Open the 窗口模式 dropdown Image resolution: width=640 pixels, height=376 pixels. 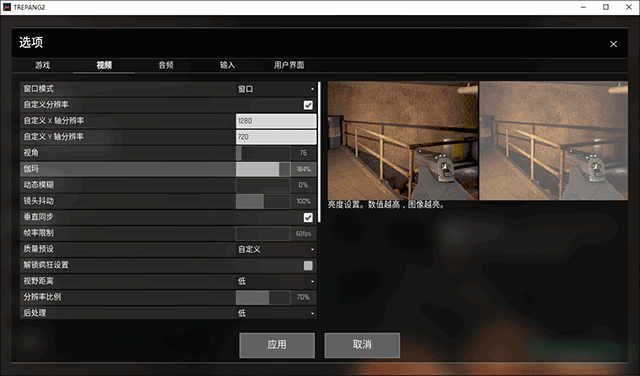click(276, 89)
